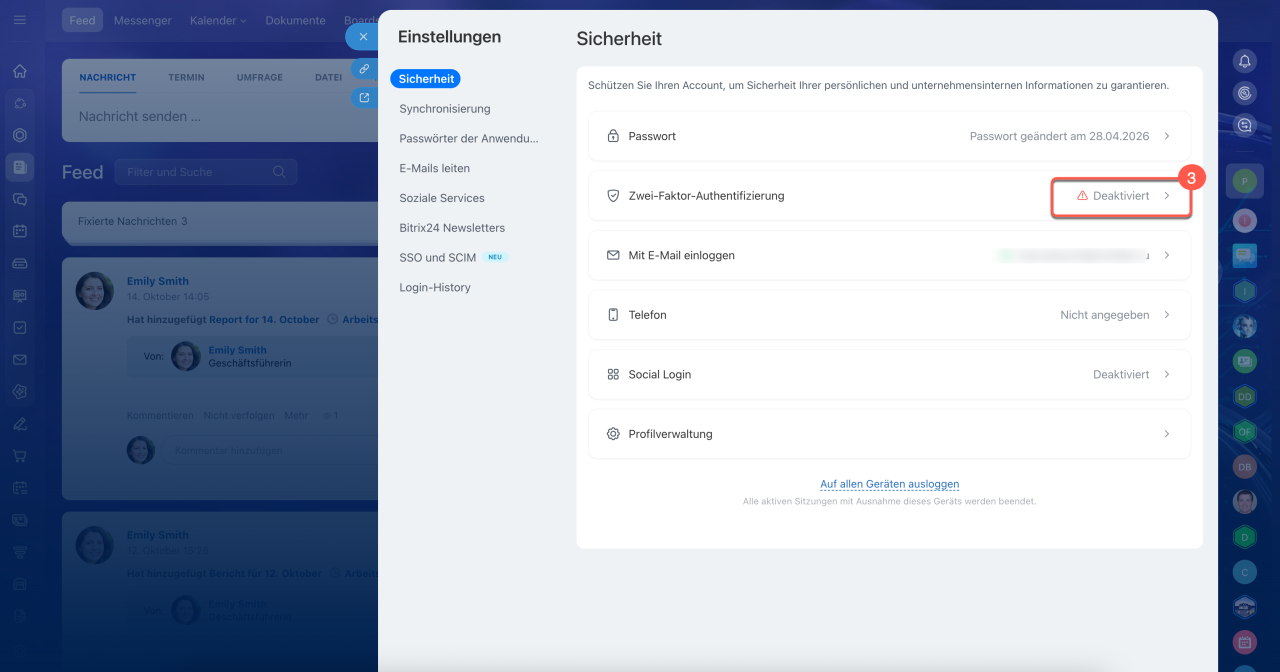
Task: Open the chat search icon in right sidebar
Action: point(1245,125)
